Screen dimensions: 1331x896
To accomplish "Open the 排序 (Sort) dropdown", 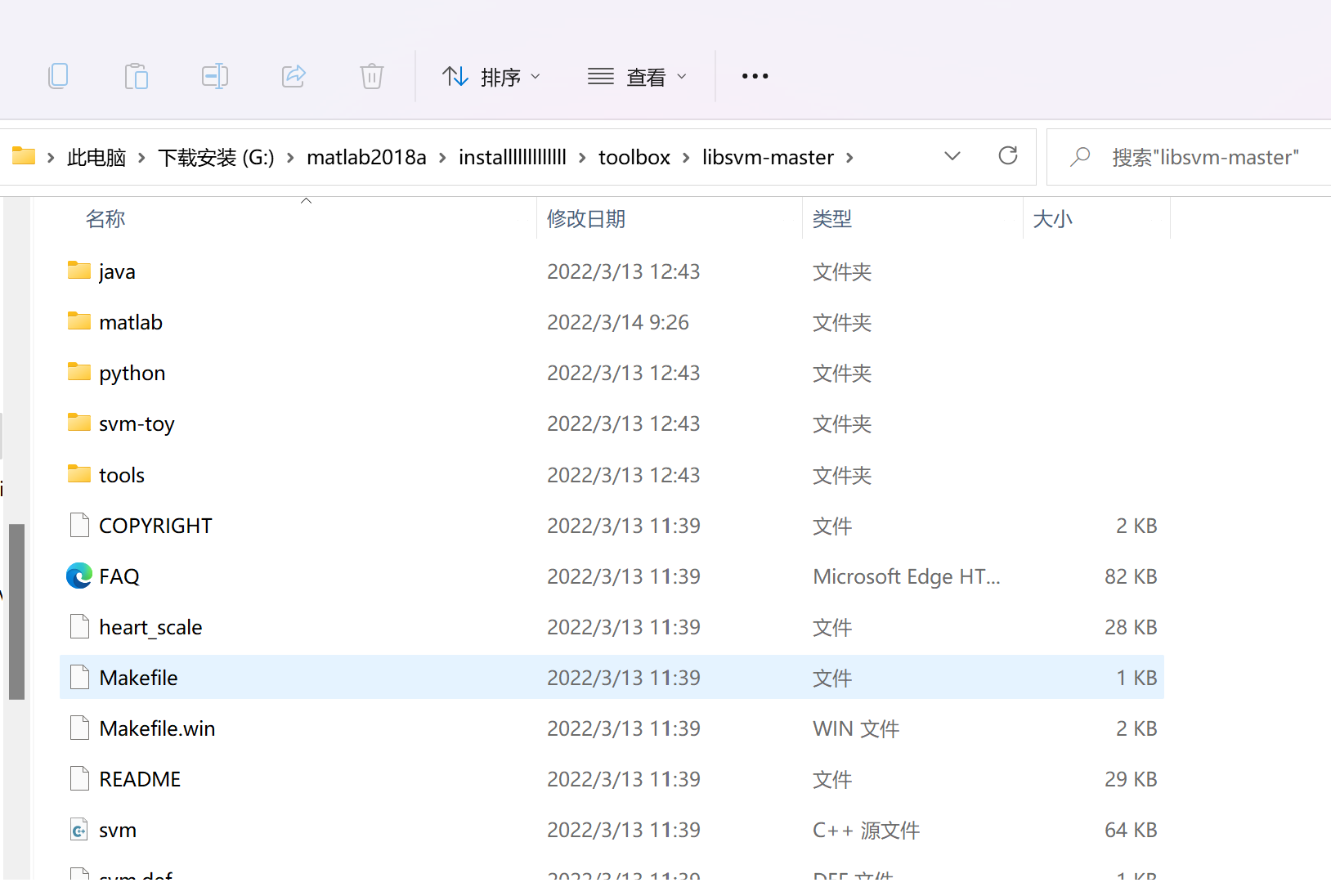I will coord(491,76).
